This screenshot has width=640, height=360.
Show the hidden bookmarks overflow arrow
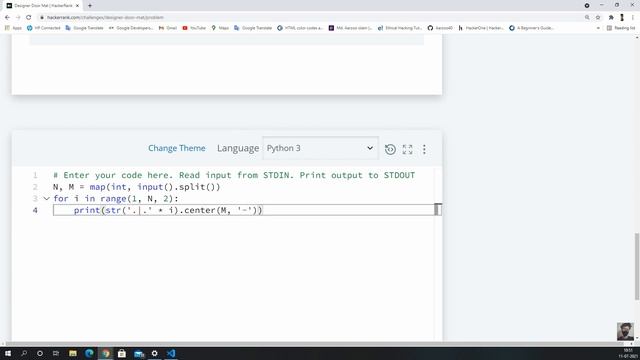coord(598,28)
